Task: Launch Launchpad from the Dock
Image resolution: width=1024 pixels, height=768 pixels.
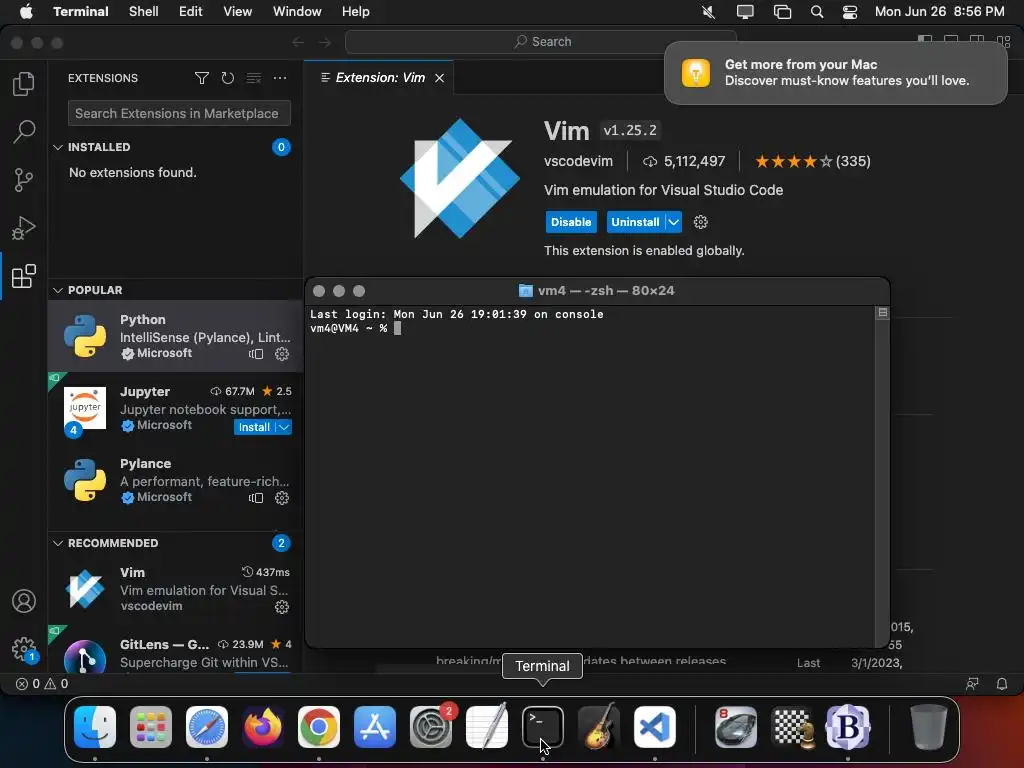Action: click(x=151, y=727)
